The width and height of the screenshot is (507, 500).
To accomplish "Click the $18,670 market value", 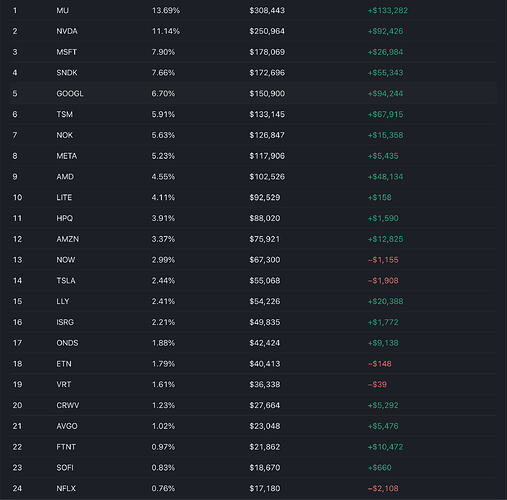I will coord(265,468).
